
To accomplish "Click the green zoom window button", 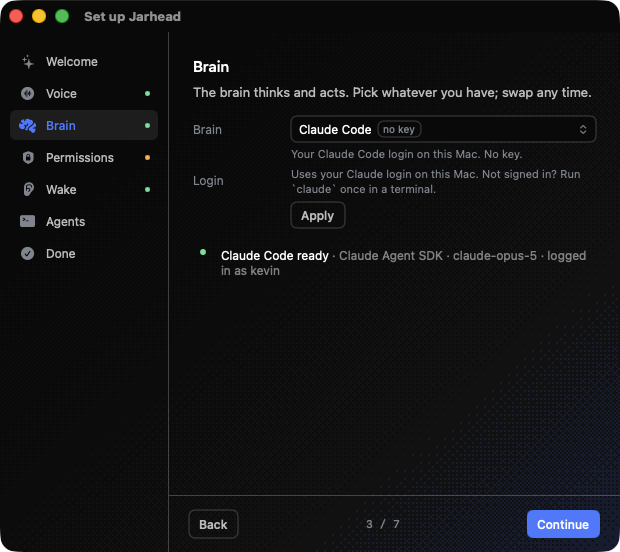I will pos(62,16).
